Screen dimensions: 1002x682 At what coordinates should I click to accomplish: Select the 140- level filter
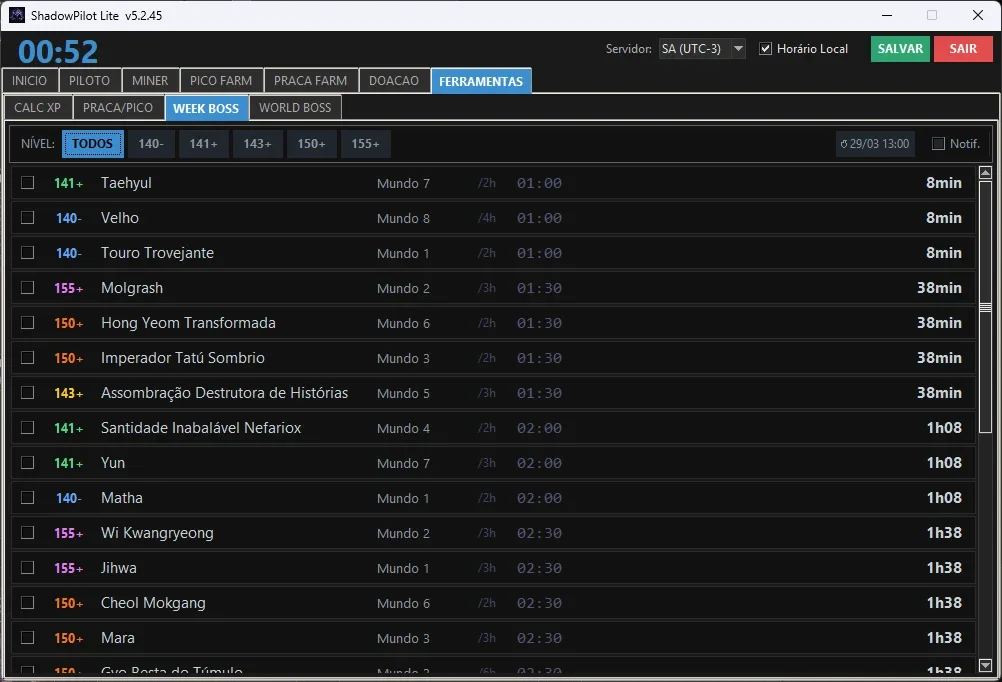coord(151,144)
